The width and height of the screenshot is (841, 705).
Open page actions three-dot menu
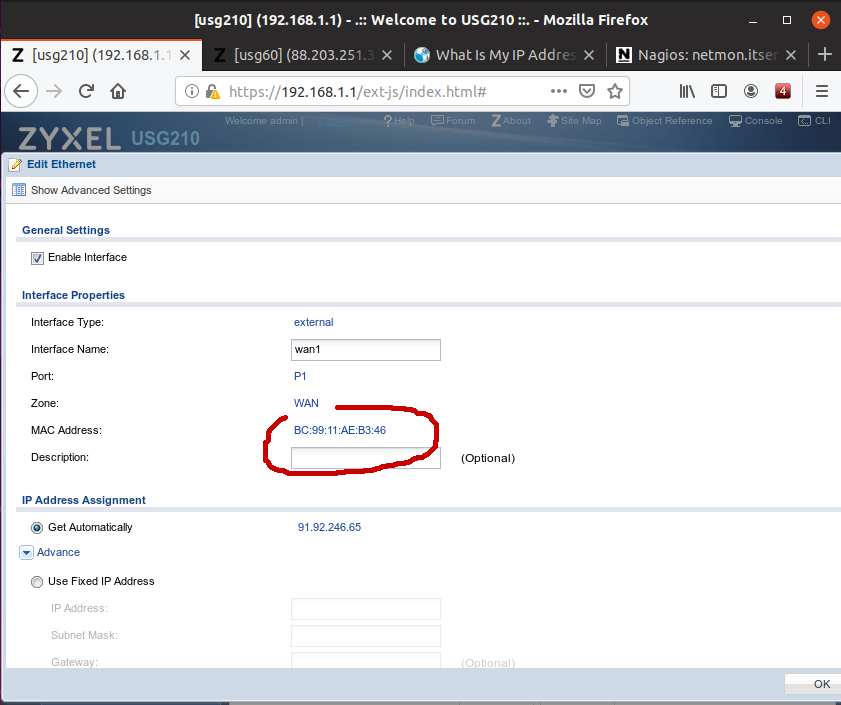pyautogui.click(x=559, y=91)
